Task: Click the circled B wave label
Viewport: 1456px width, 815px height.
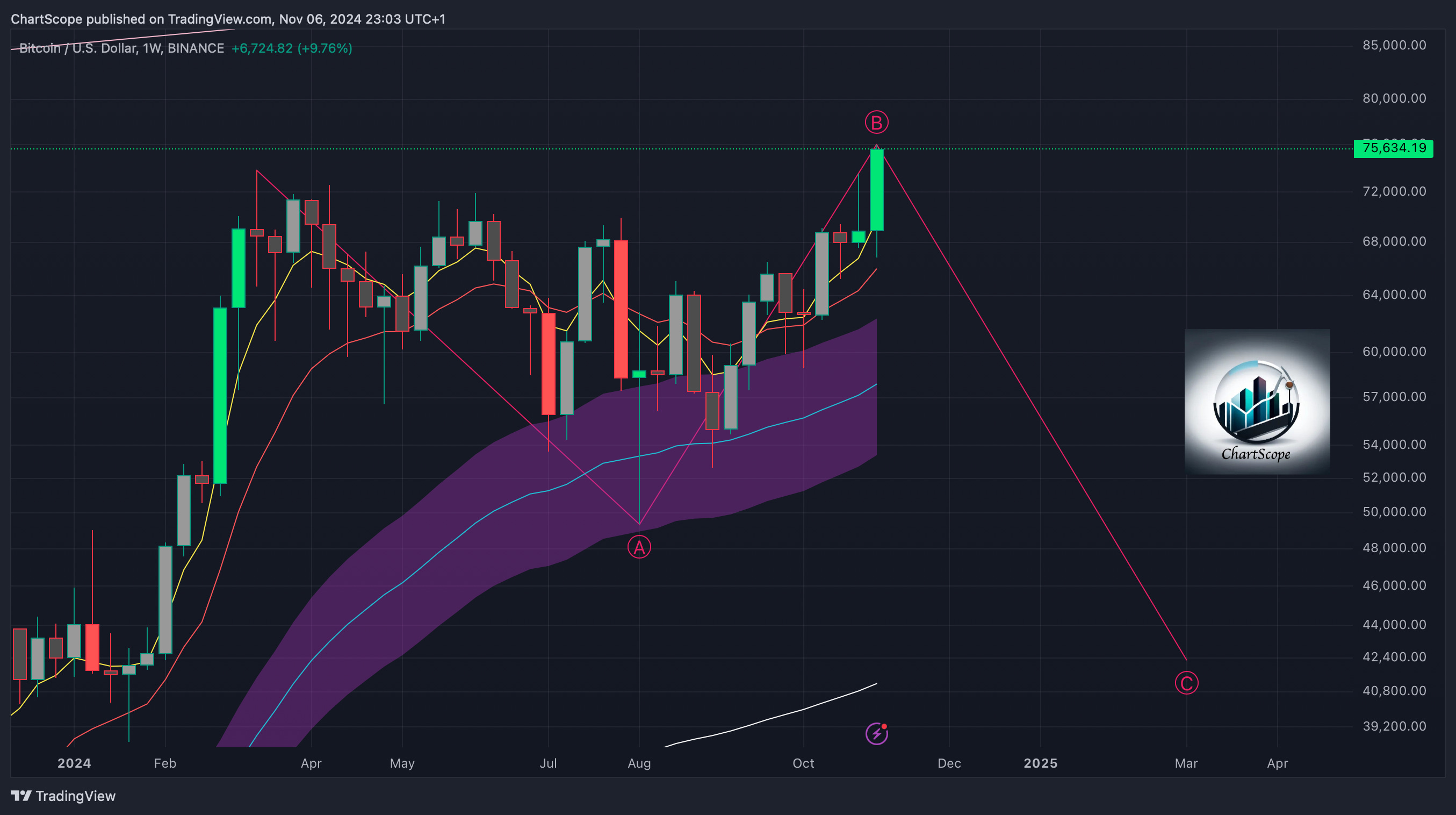Action: [876, 123]
